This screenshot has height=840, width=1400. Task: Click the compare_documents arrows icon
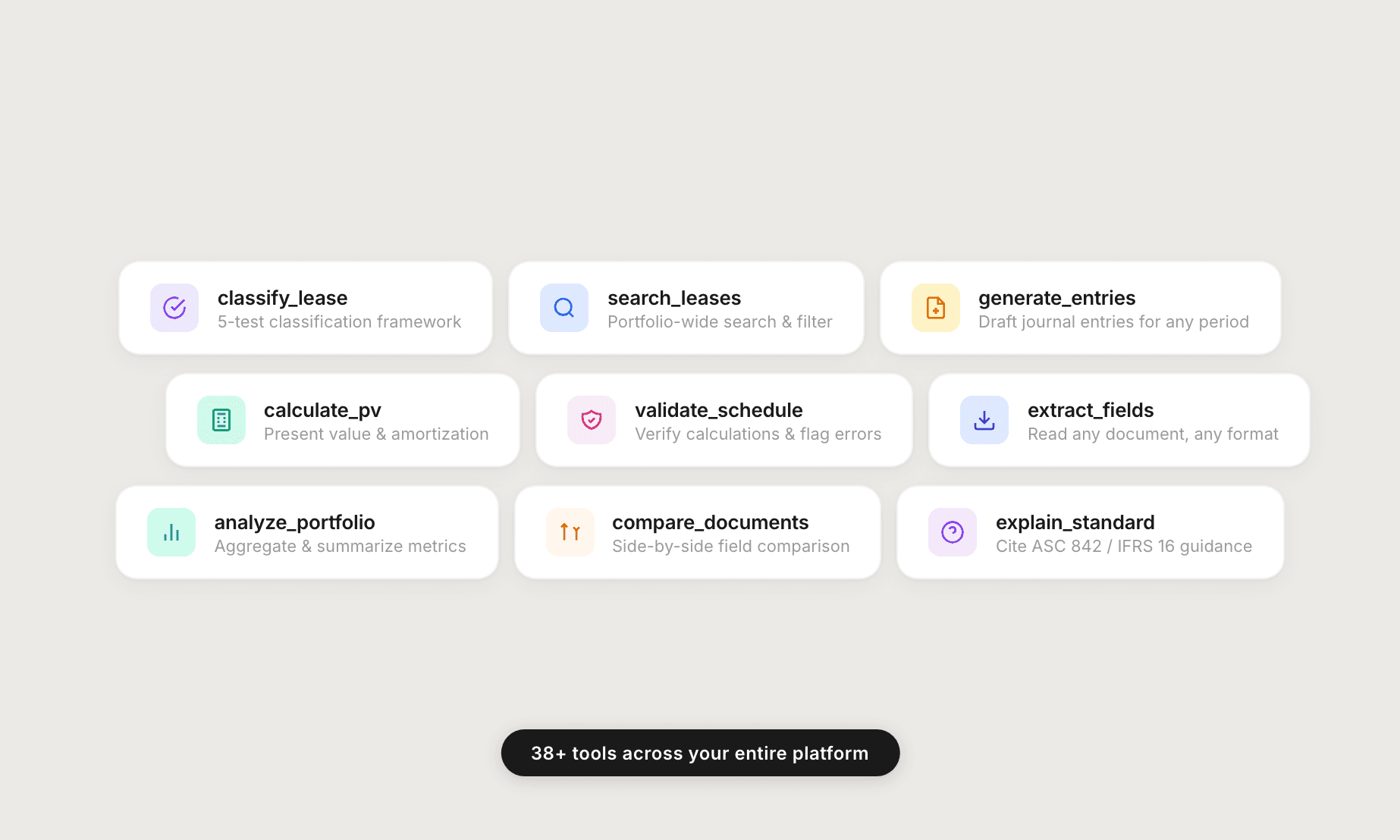click(x=570, y=532)
